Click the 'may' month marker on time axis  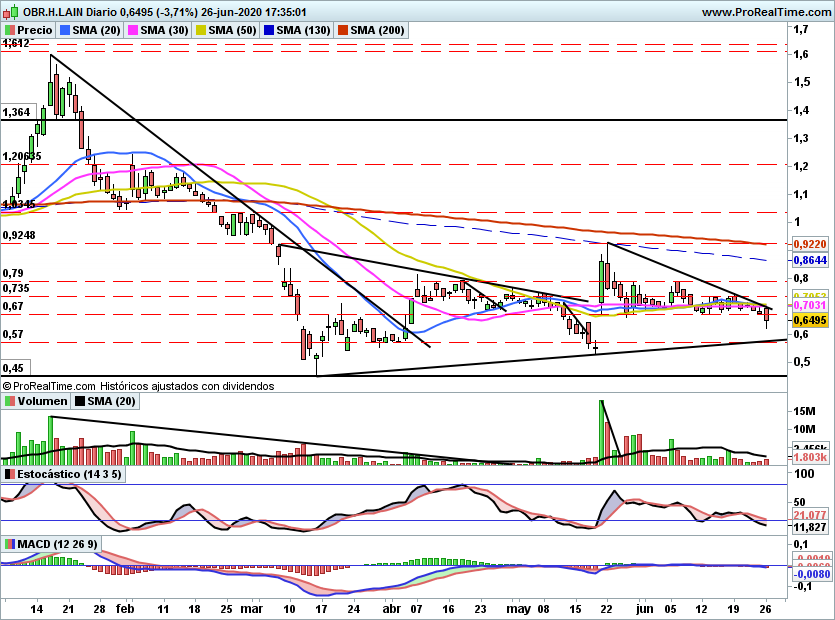(518, 608)
